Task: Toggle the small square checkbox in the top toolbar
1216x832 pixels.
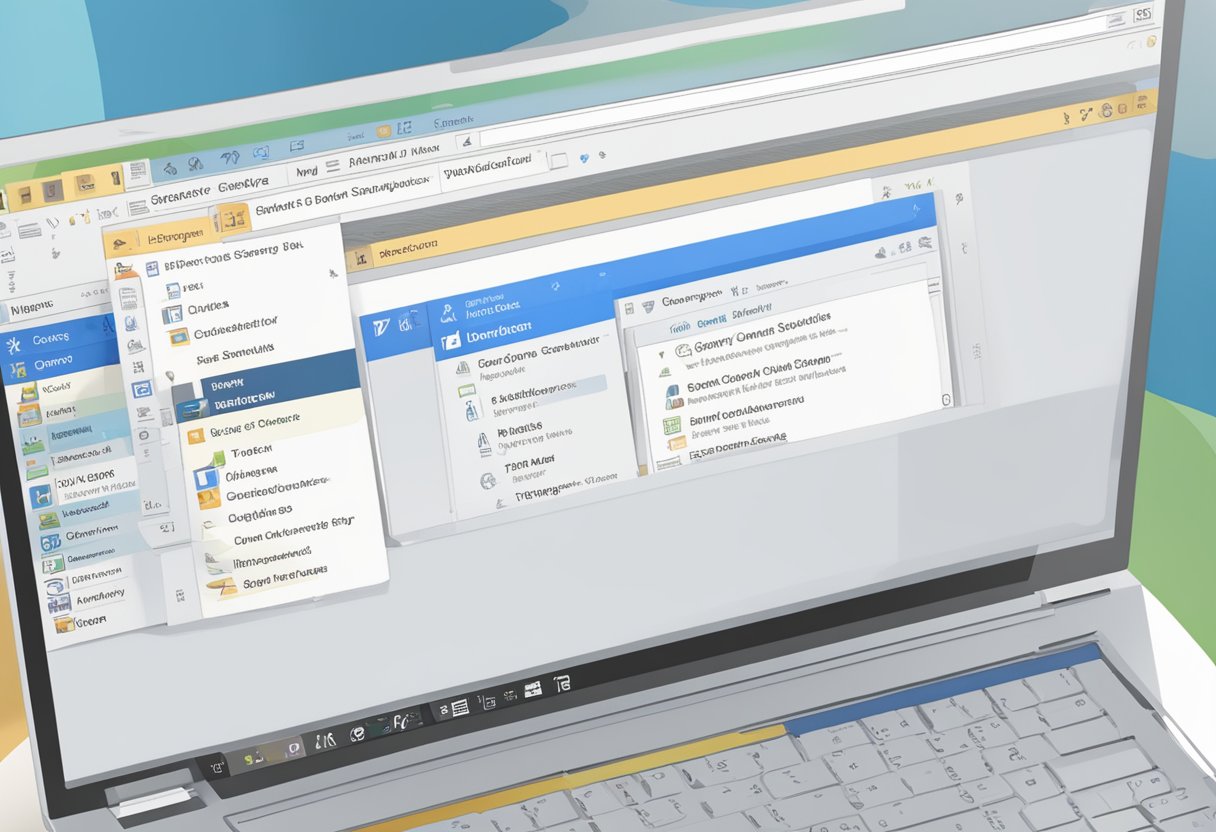Action: [x=559, y=159]
